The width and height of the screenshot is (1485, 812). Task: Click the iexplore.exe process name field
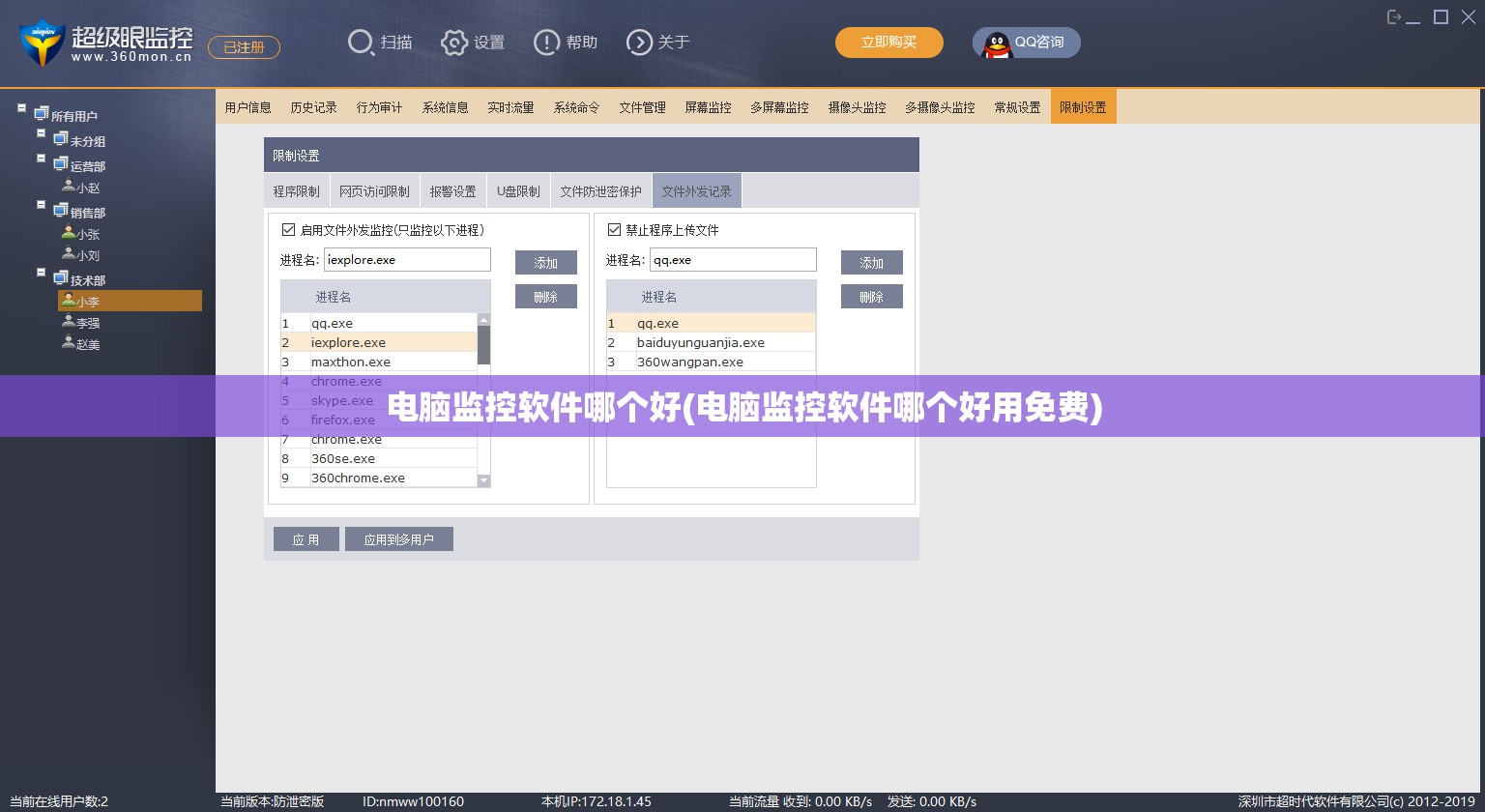click(407, 260)
